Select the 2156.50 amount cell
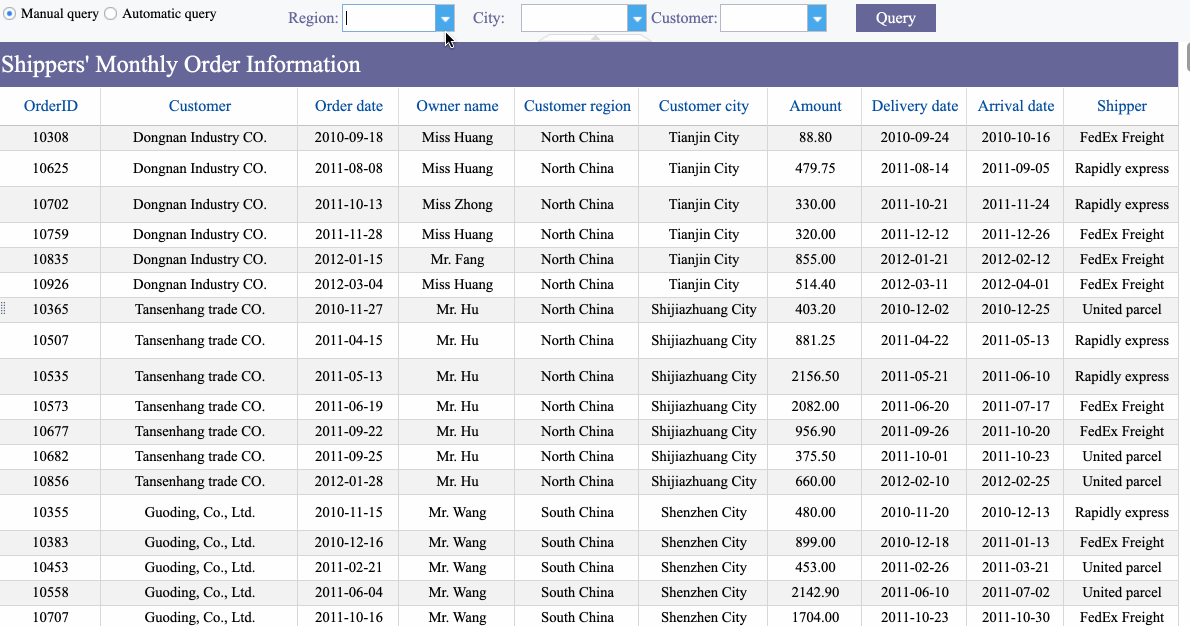The image size is (1190, 626). tap(815, 377)
